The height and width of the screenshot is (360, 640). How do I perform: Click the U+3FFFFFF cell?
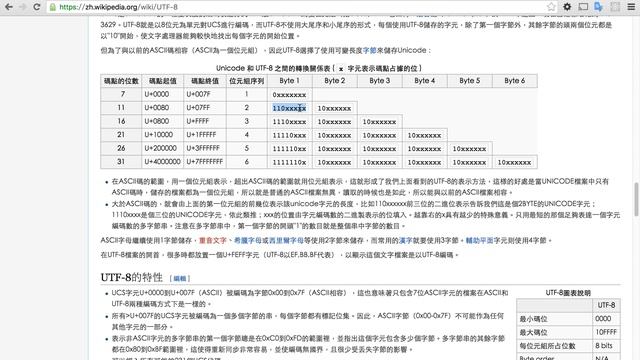pos(205,148)
